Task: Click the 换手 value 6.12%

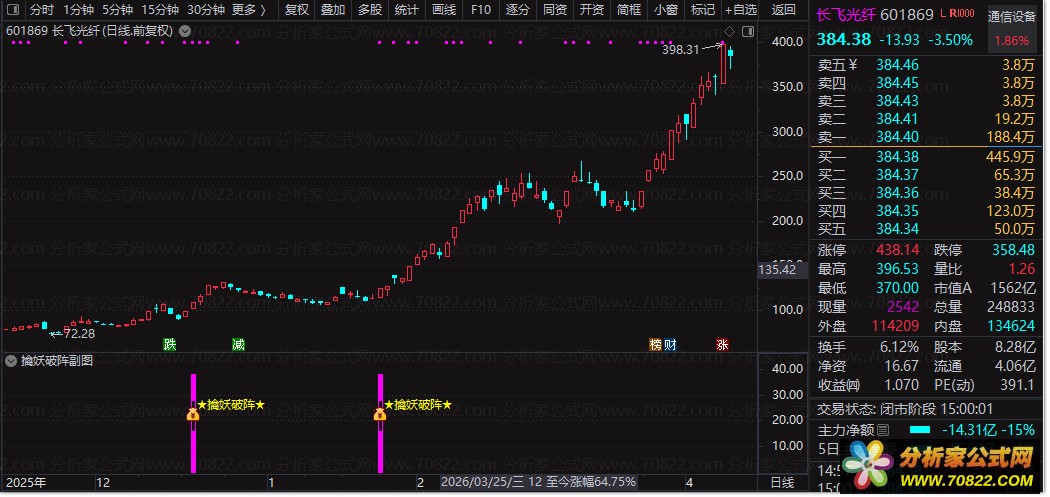Action: point(897,347)
